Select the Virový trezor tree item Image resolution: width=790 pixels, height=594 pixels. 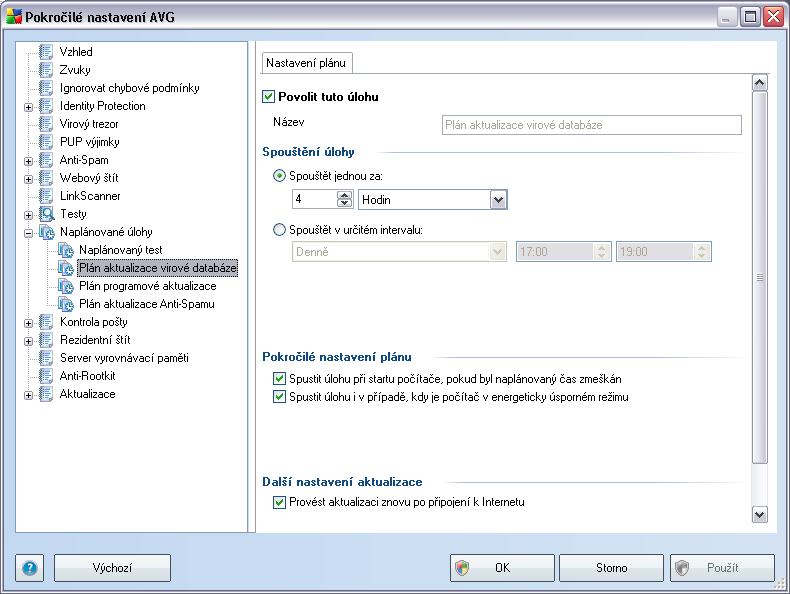[89, 124]
